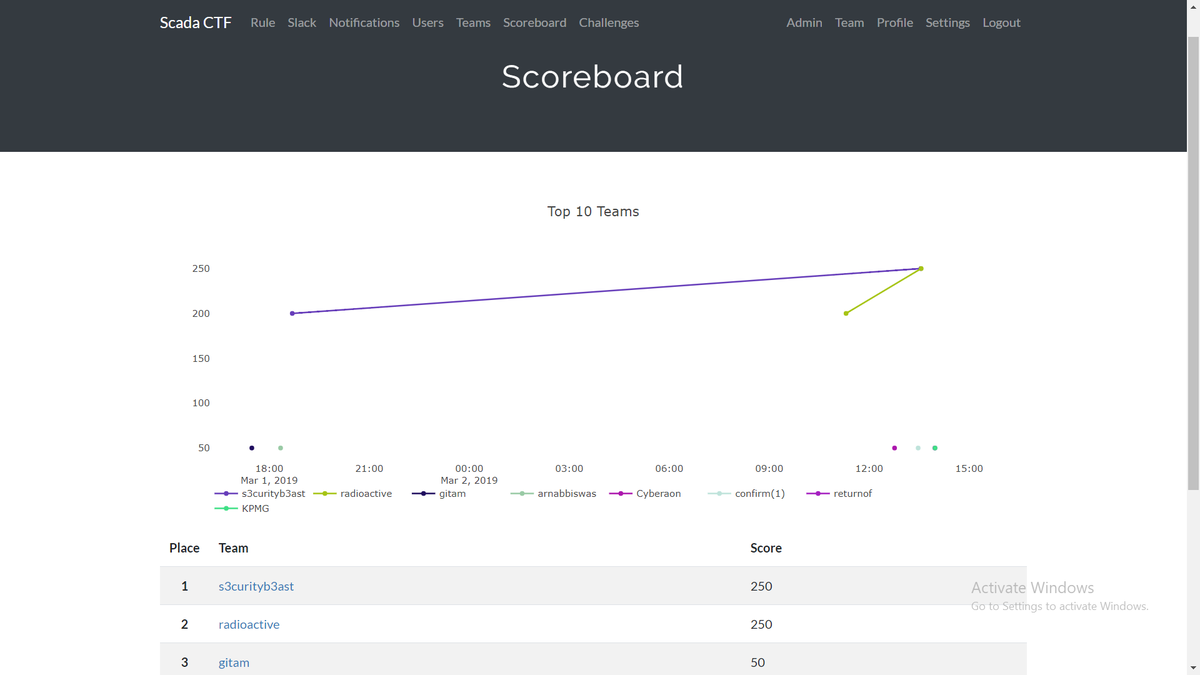Open s3curityb3ast team link in table
The width and height of the screenshot is (1200, 675).
(x=256, y=586)
